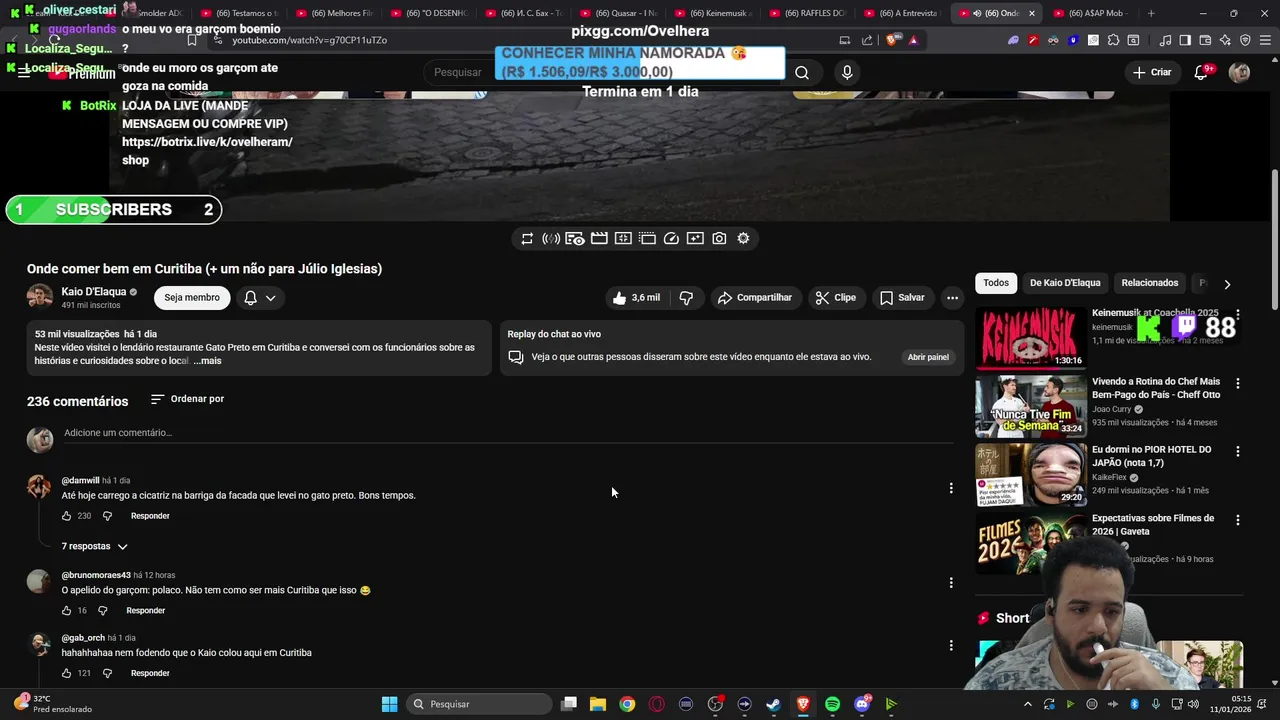Open options menu for @brunomoraes43 comment
Image resolution: width=1280 pixels, height=720 pixels.
951,583
